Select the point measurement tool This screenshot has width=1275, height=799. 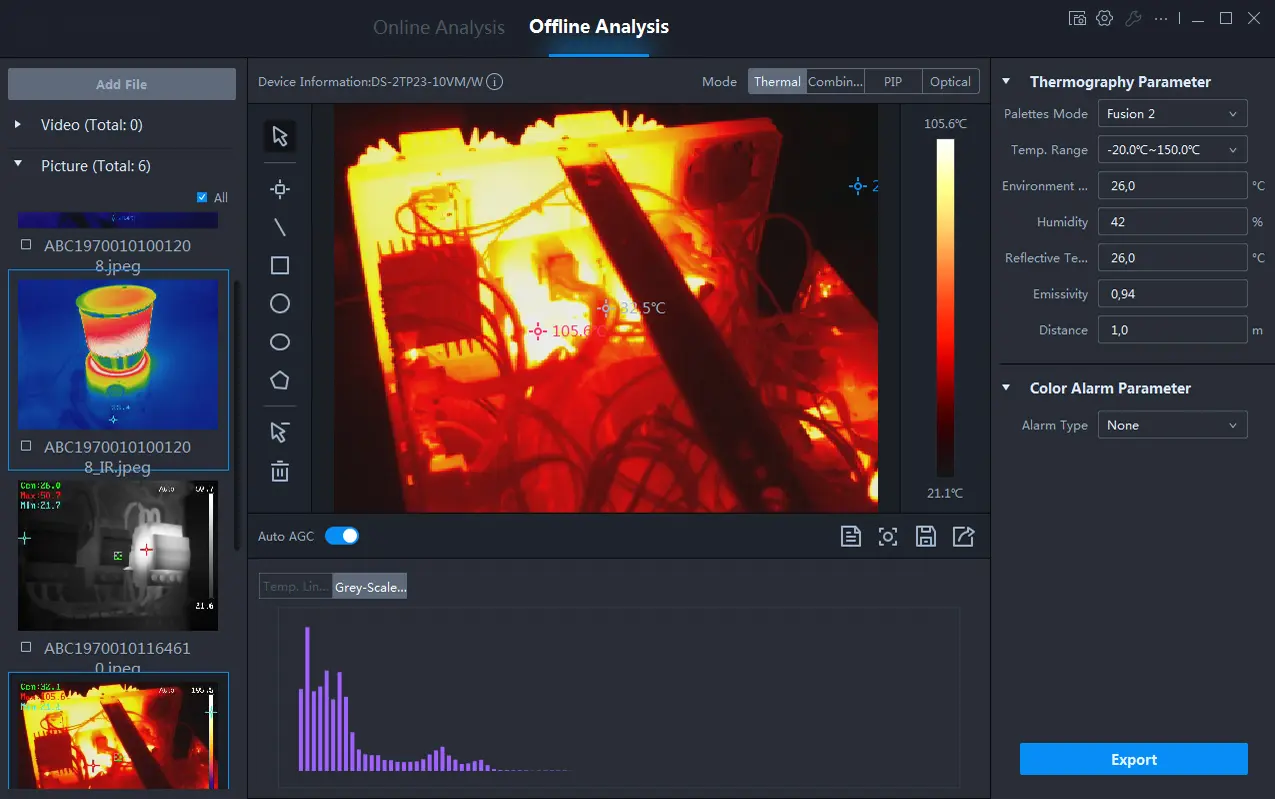(280, 189)
